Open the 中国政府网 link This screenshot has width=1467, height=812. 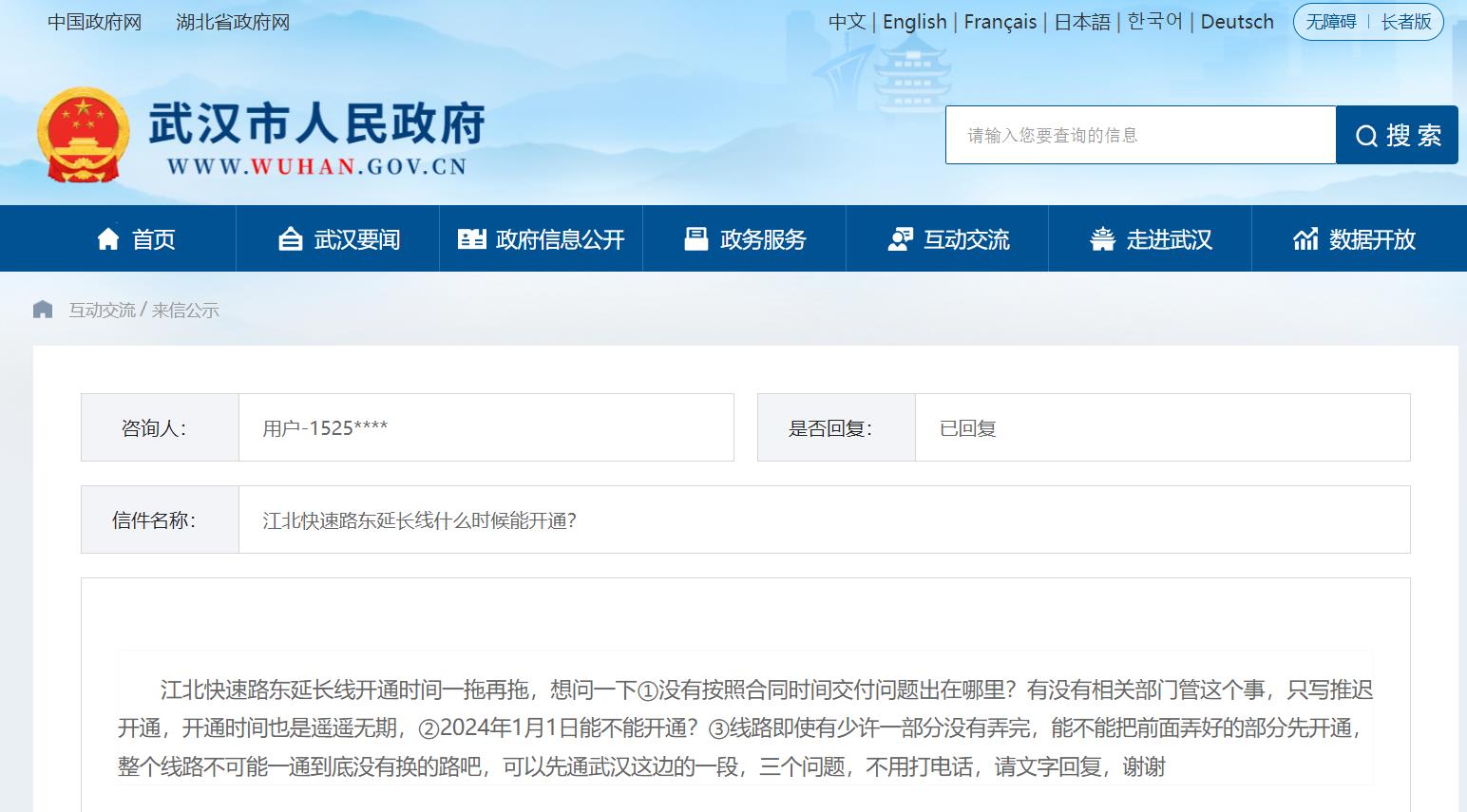click(94, 22)
